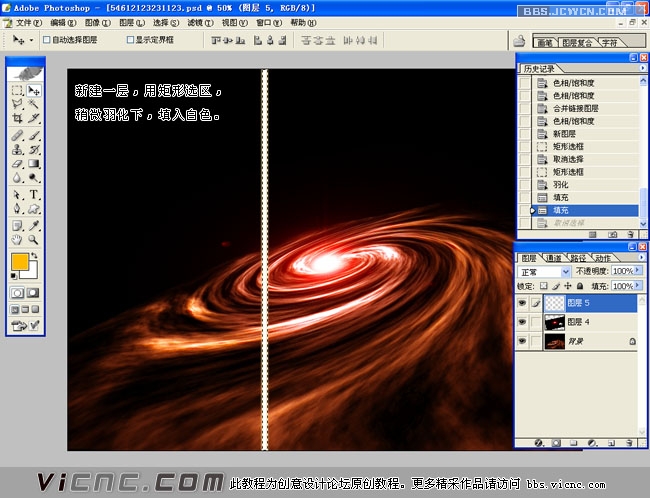Enable Show Bounding Box checkbox
The width and height of the screenshot is (650, 498).
point(130,40)
